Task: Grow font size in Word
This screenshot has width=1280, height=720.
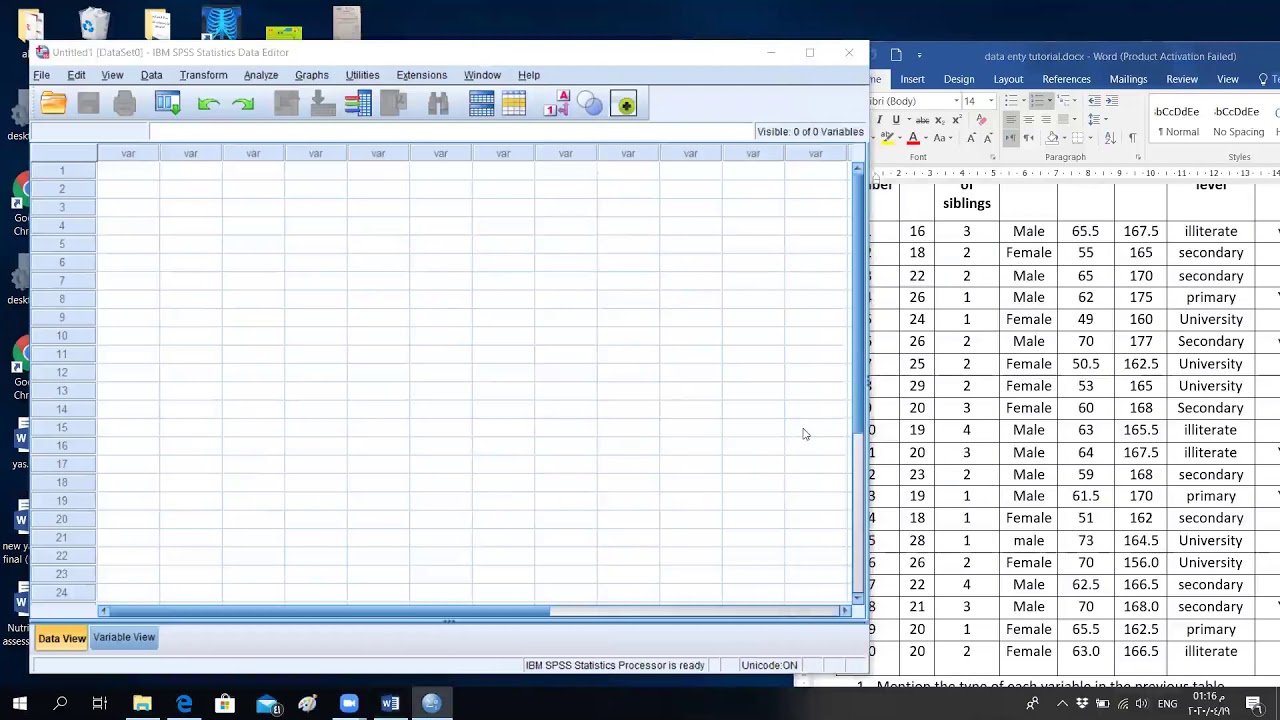Action: point(971,138)
